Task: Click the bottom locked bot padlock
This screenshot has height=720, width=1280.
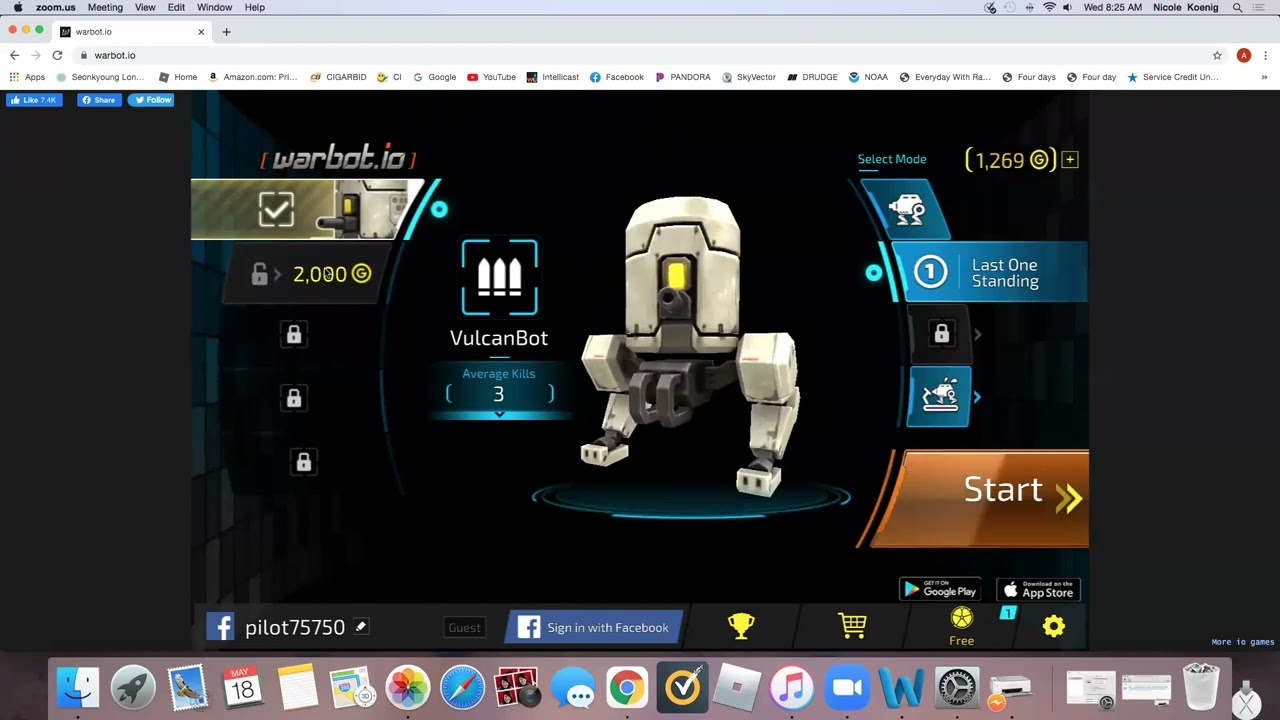Action: [303, 462]
